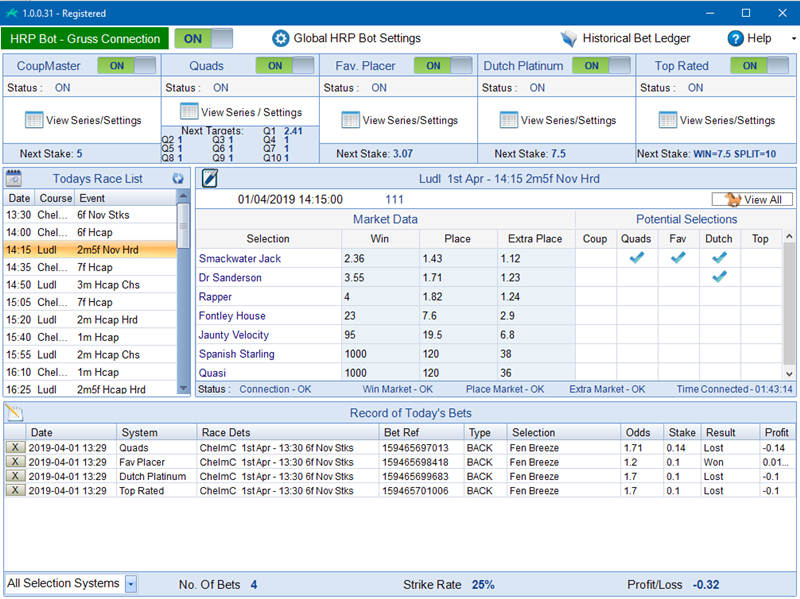800x599 pixels.
Task: Open Fav. Placer View Series/Settings link
Action: pos(410,120)
